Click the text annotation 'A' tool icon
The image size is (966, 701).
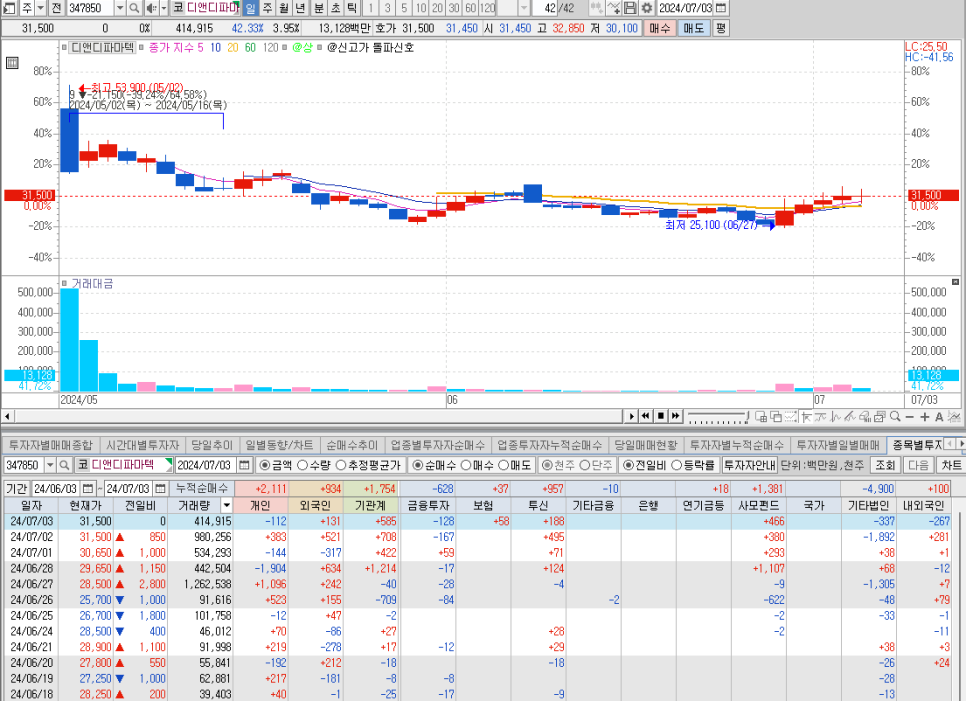click(939, 417)
